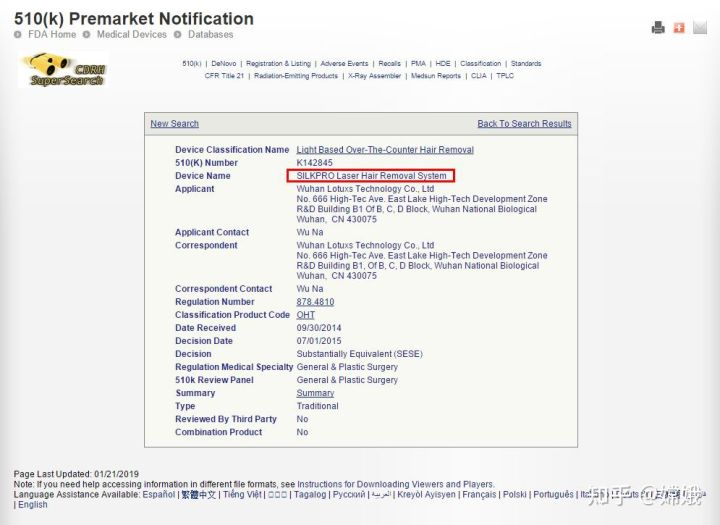Click the email envelope icon

[700, 28]
